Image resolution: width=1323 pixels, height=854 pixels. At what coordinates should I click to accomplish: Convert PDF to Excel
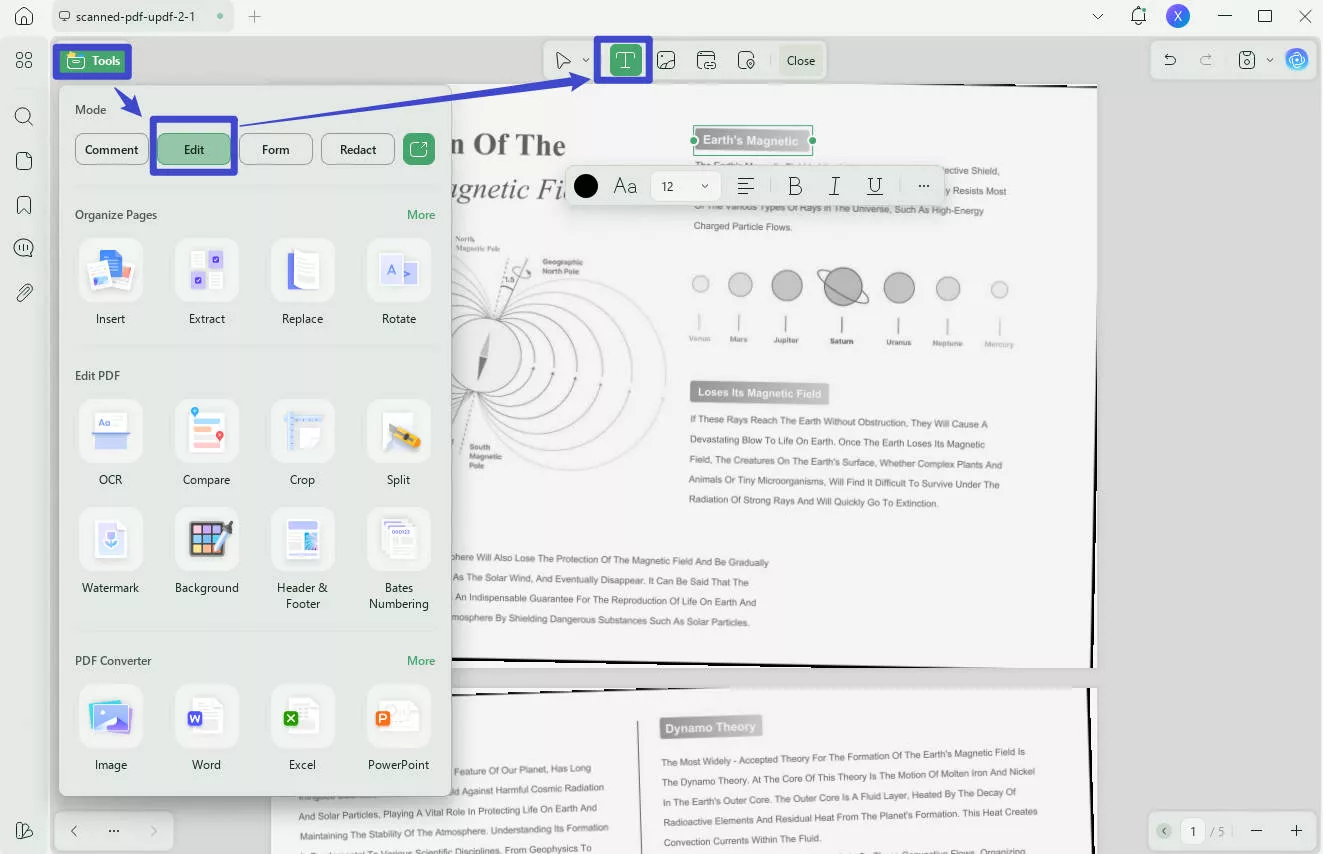[x=302, y=716]
